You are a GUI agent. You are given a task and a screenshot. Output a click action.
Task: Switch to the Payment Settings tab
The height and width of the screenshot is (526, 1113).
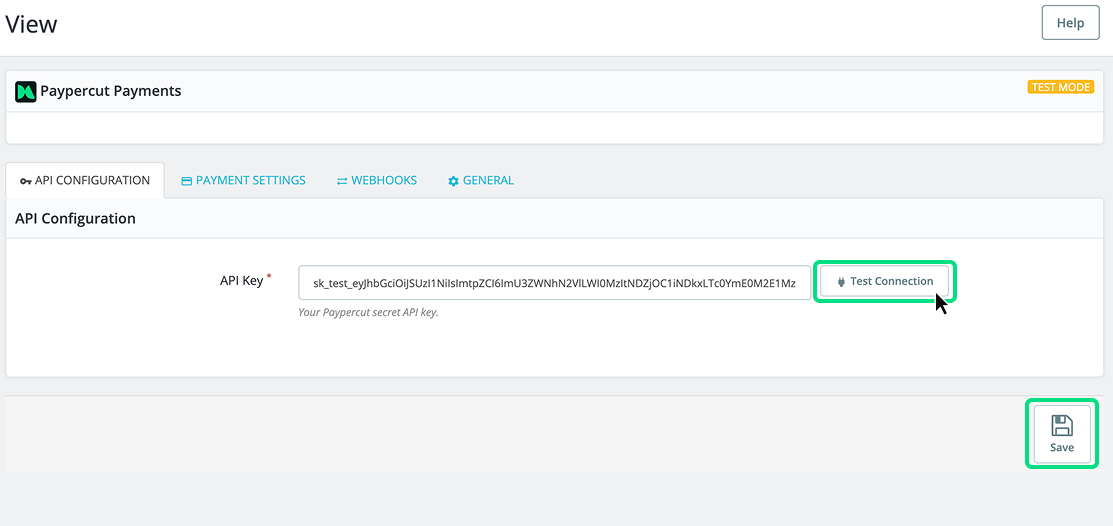click(243, 180)
